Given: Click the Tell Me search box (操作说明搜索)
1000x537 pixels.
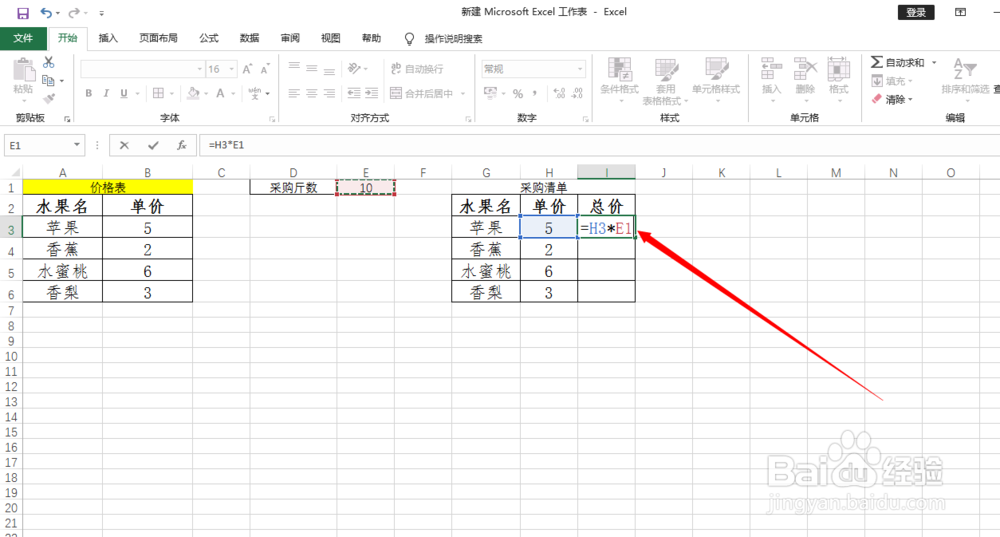Looking at the screenshot, I should (453, 39).
